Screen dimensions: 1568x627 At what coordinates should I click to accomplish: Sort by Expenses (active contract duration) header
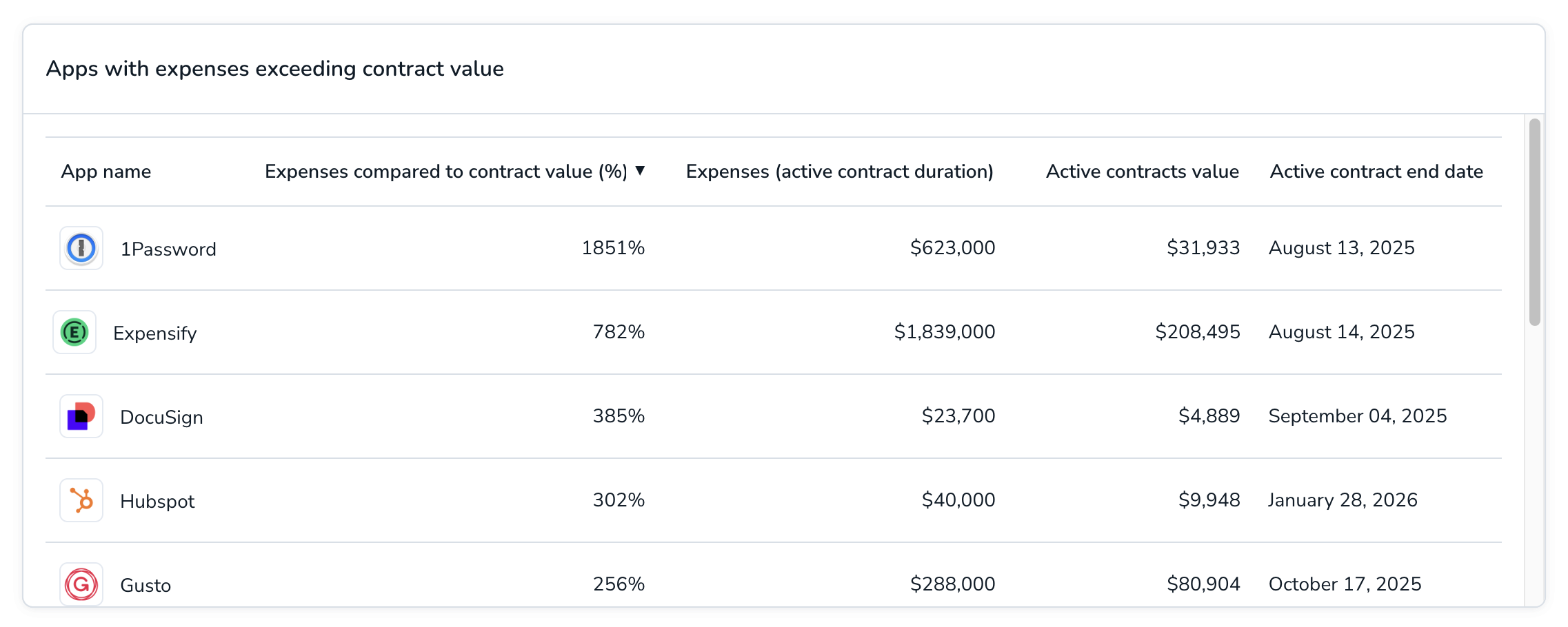tap(839, 172)
